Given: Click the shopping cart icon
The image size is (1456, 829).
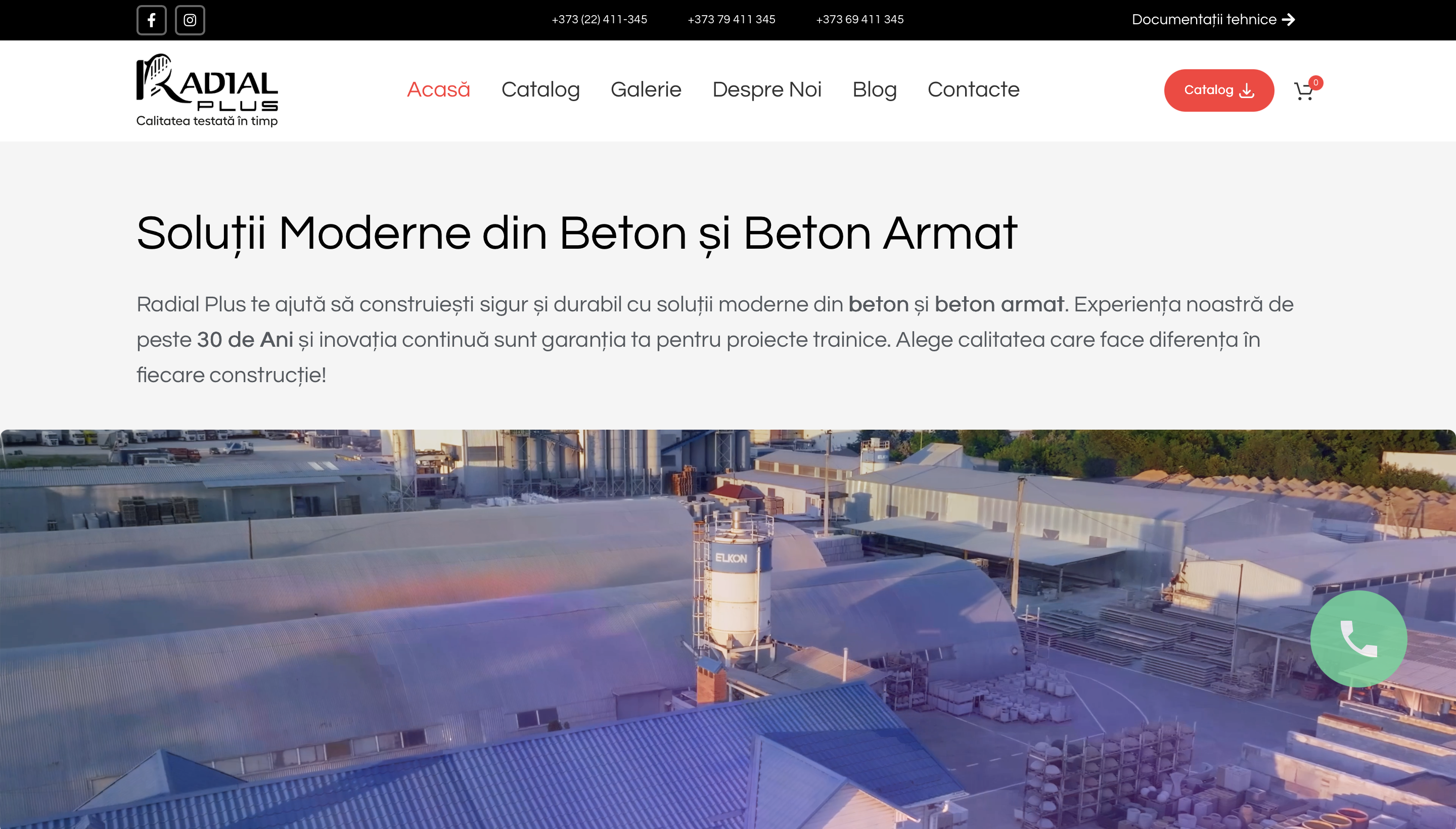Looking at the screenshot, I should (x=1303, y=92).
